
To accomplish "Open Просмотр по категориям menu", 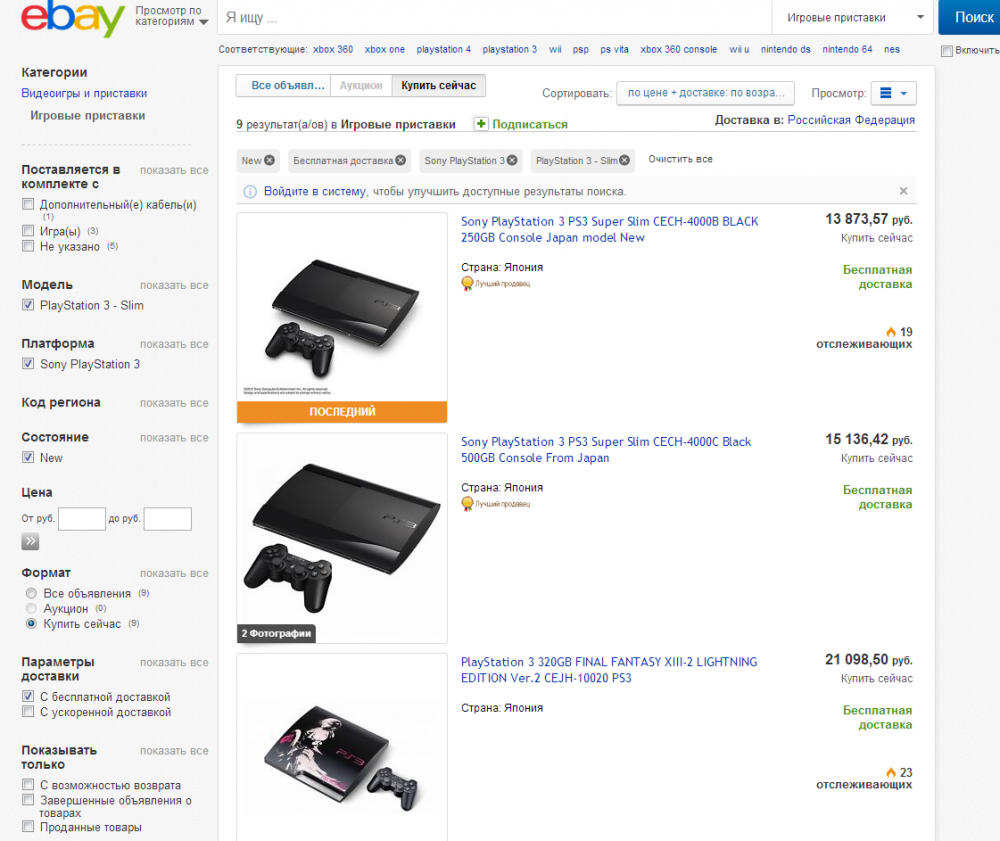I will tap(172, 17).
